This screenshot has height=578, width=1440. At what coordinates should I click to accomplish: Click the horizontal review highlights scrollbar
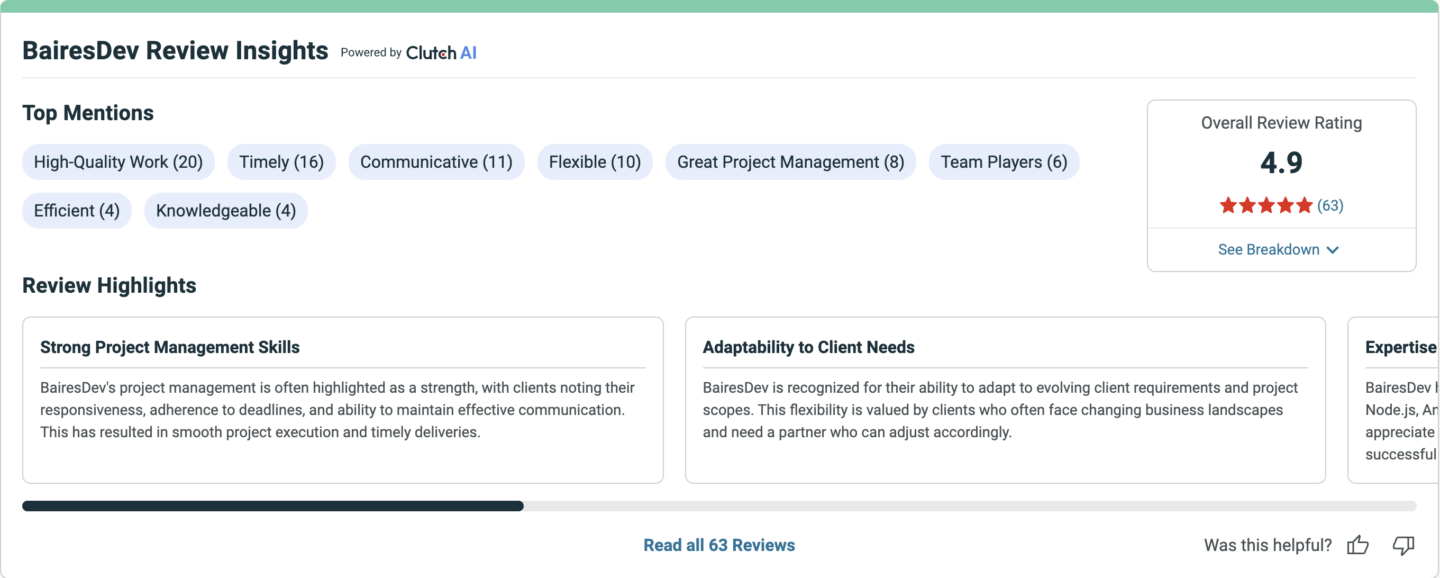(719, 506)
